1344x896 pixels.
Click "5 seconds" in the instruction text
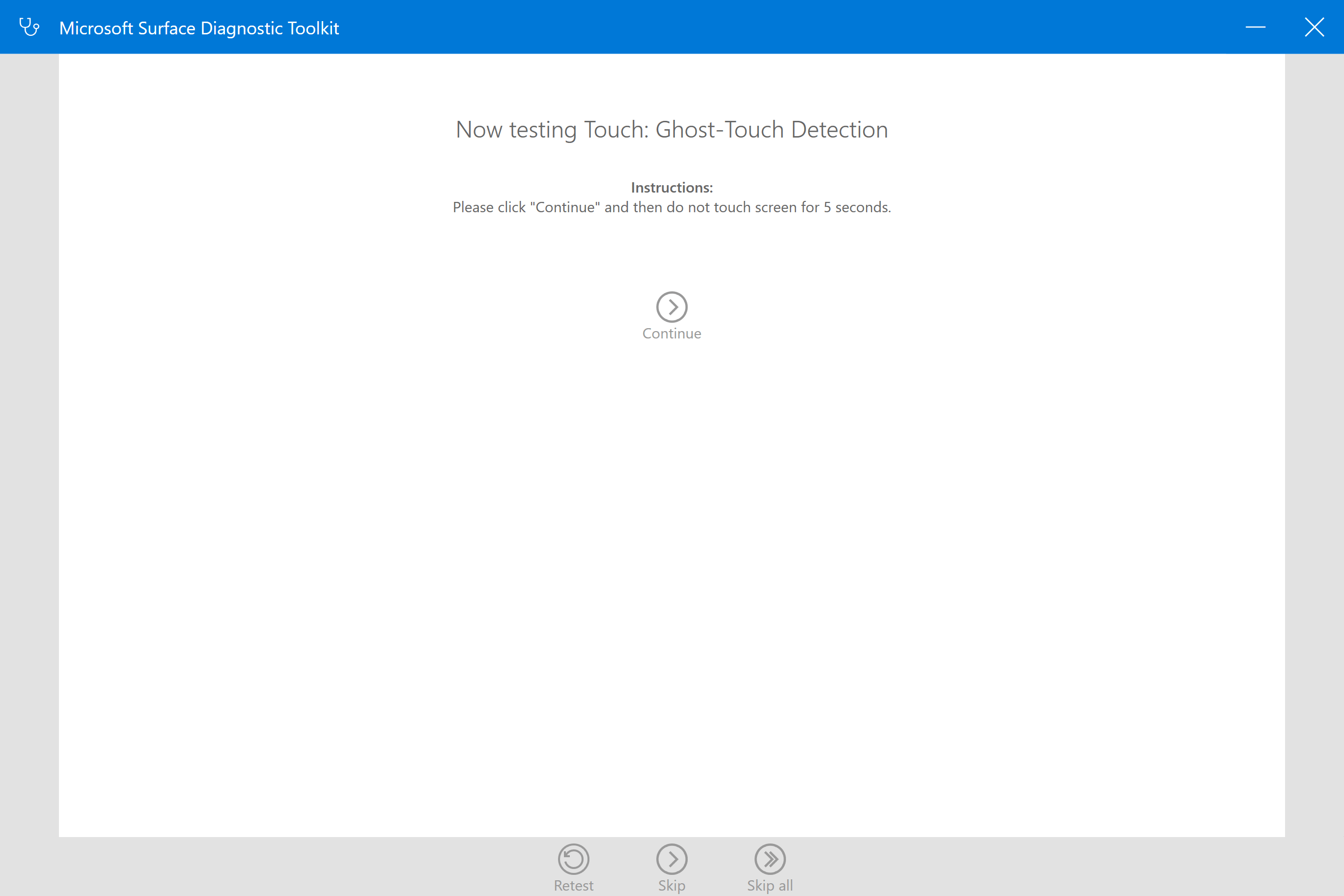pos(856,207)
